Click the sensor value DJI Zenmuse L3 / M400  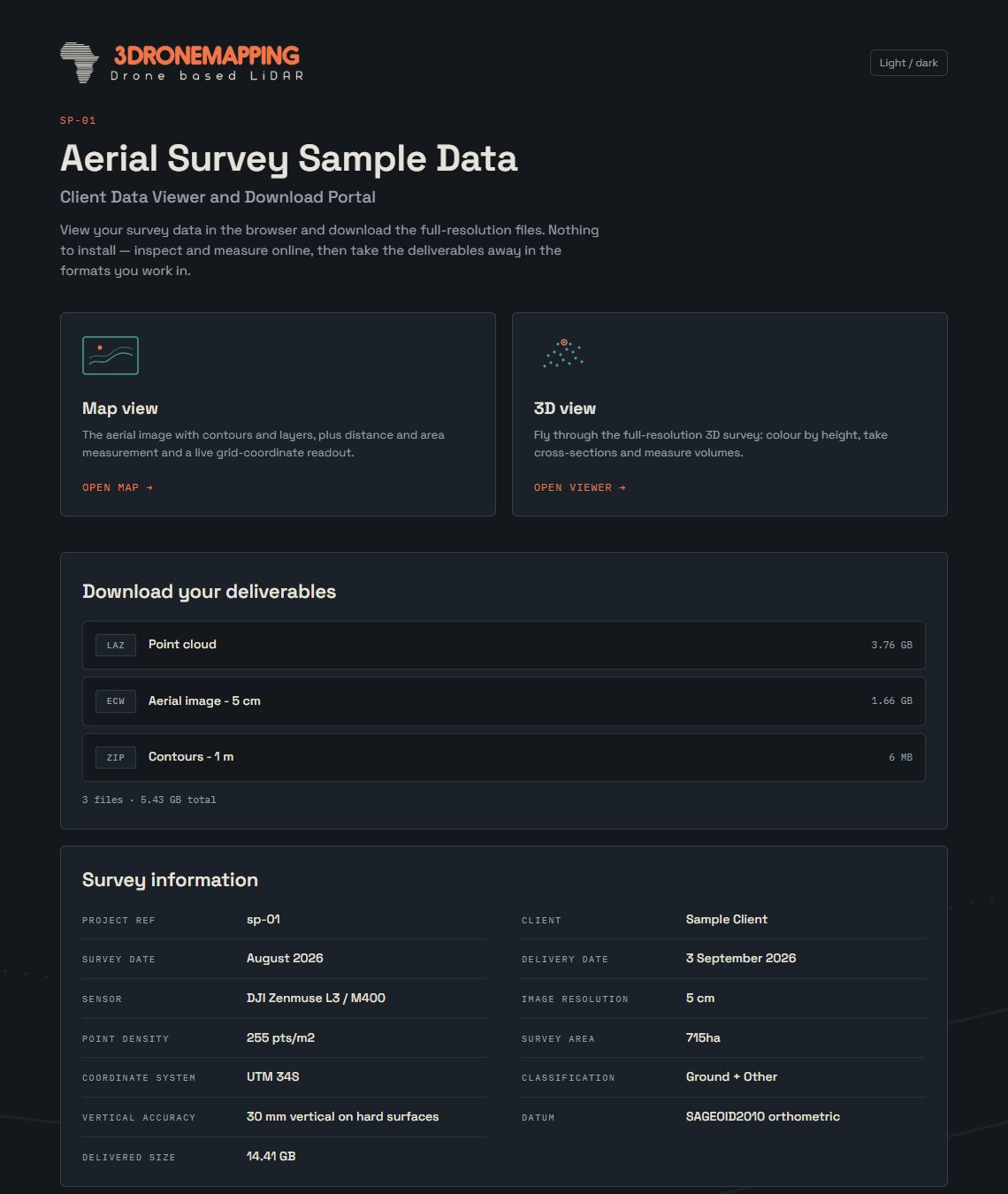316,998
